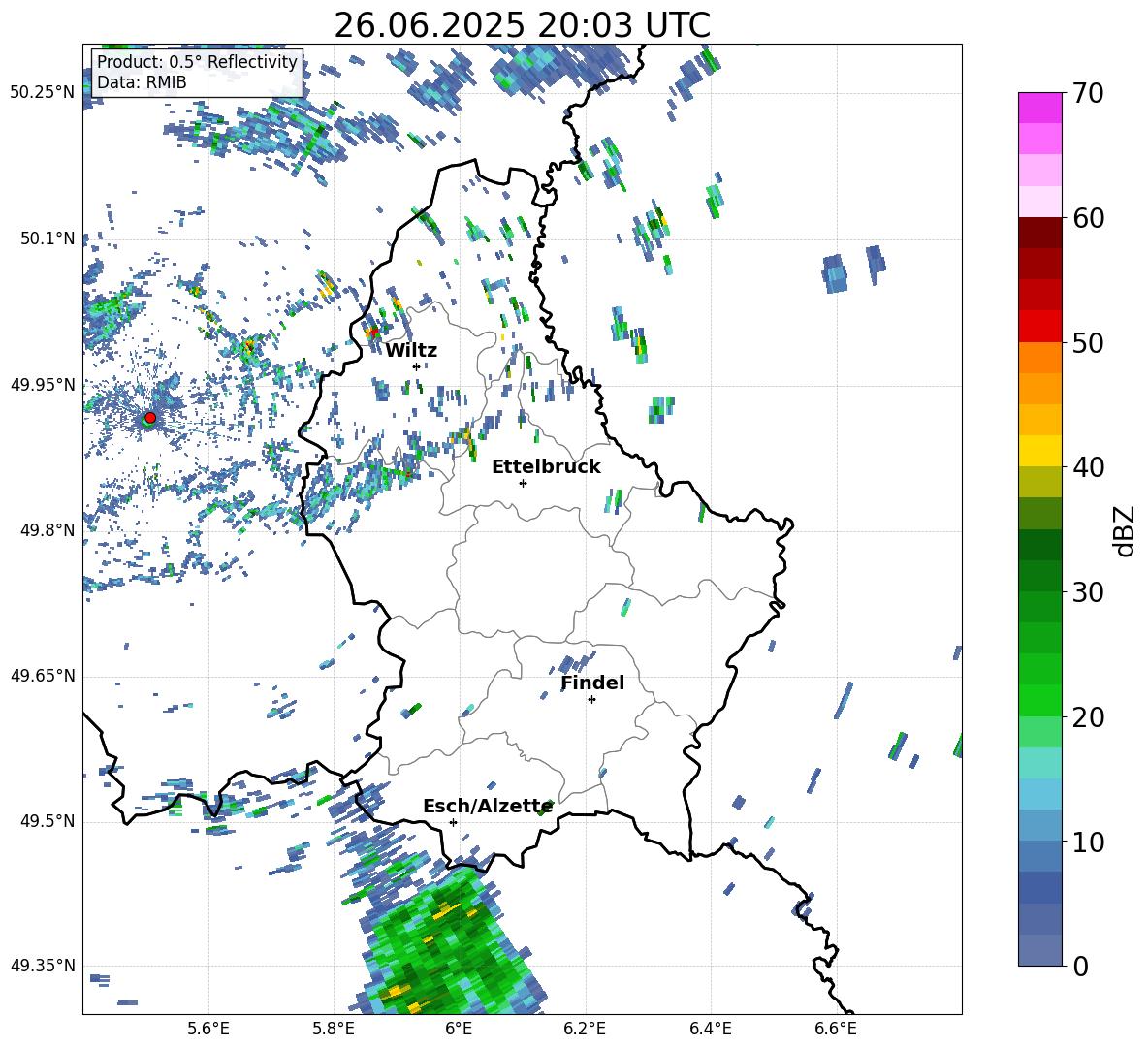The height and width of the screenshot is (1048, 1148).
Task: Click the magenta 70 dBZ colorbar segment
Action: (1039, 108)
